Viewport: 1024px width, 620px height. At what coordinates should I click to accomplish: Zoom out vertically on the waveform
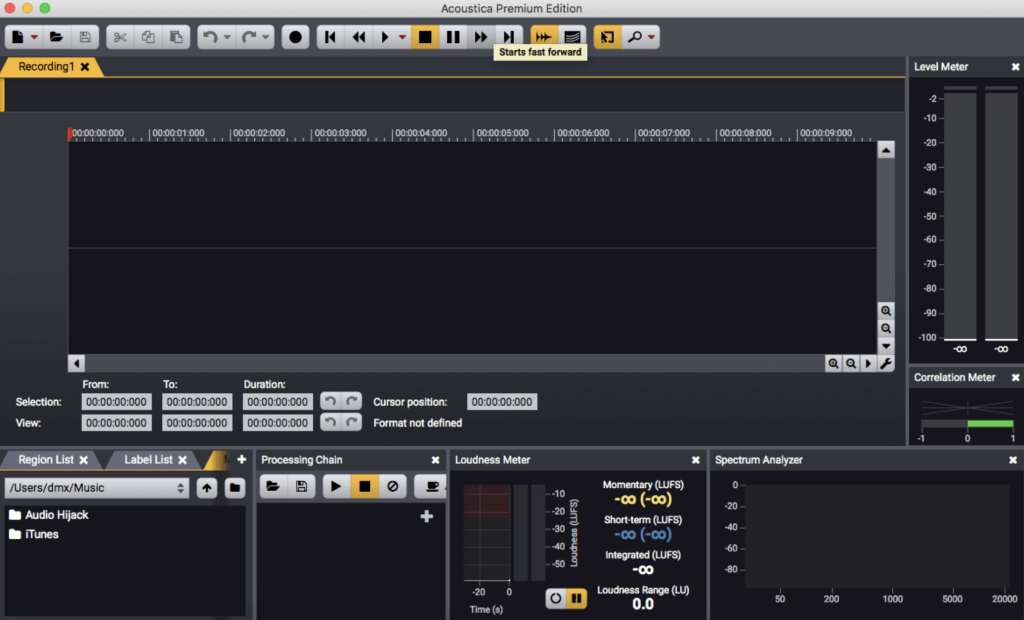[886, 329]
